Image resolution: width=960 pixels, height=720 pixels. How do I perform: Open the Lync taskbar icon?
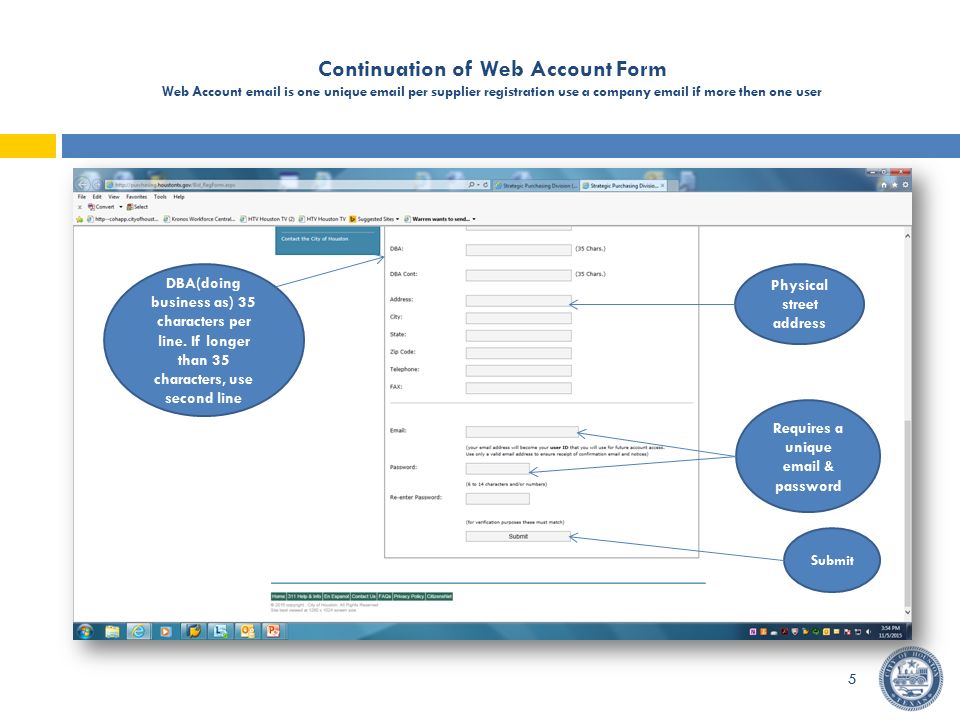point(220,631)
